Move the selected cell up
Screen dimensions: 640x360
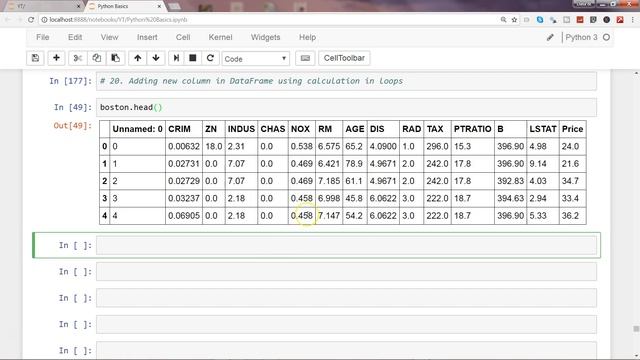138,58
